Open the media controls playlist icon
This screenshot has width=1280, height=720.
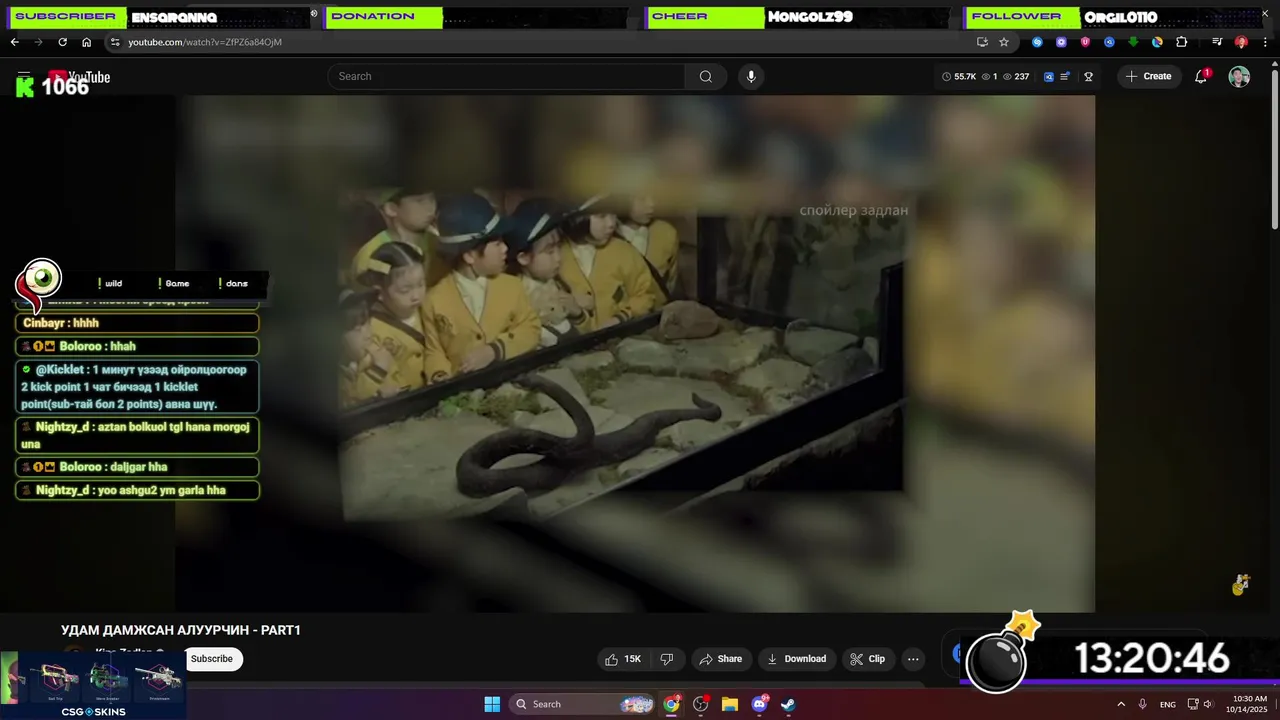point(1217,42)
